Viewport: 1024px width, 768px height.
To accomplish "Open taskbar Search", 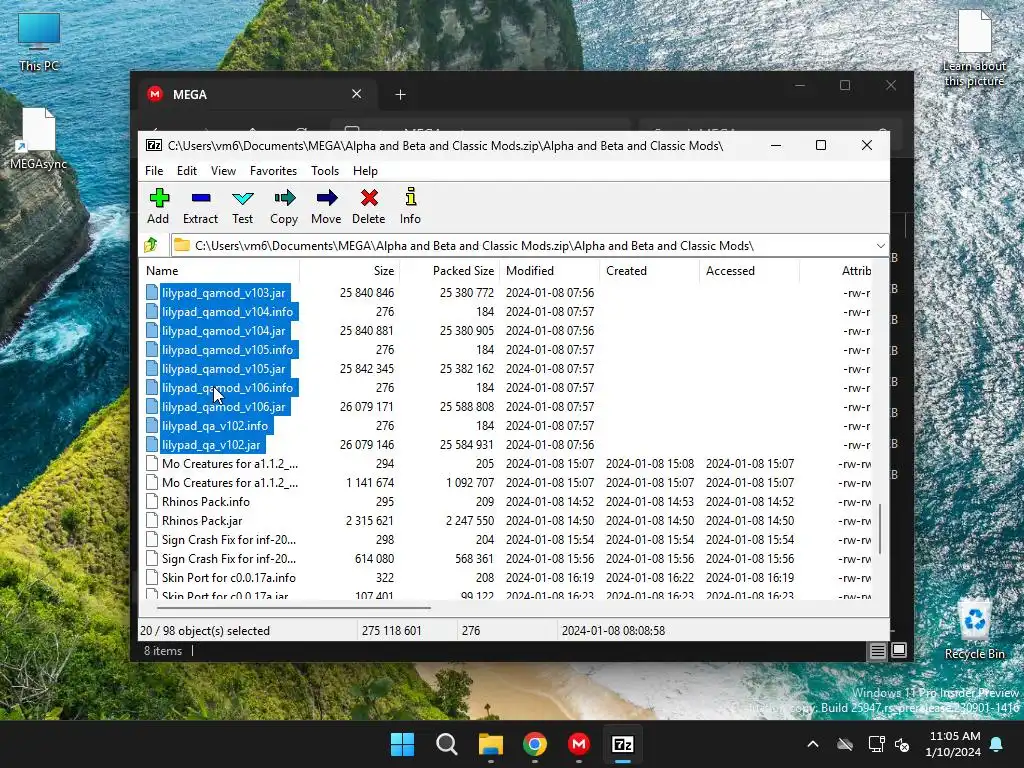I will click(447, 744).
